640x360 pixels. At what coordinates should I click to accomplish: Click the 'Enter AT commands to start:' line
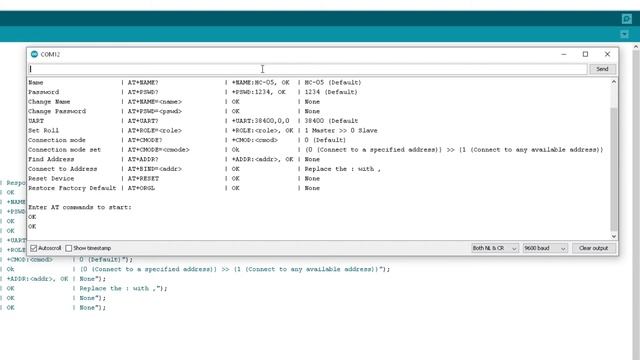pyautogui.click(x=80, y=207)
